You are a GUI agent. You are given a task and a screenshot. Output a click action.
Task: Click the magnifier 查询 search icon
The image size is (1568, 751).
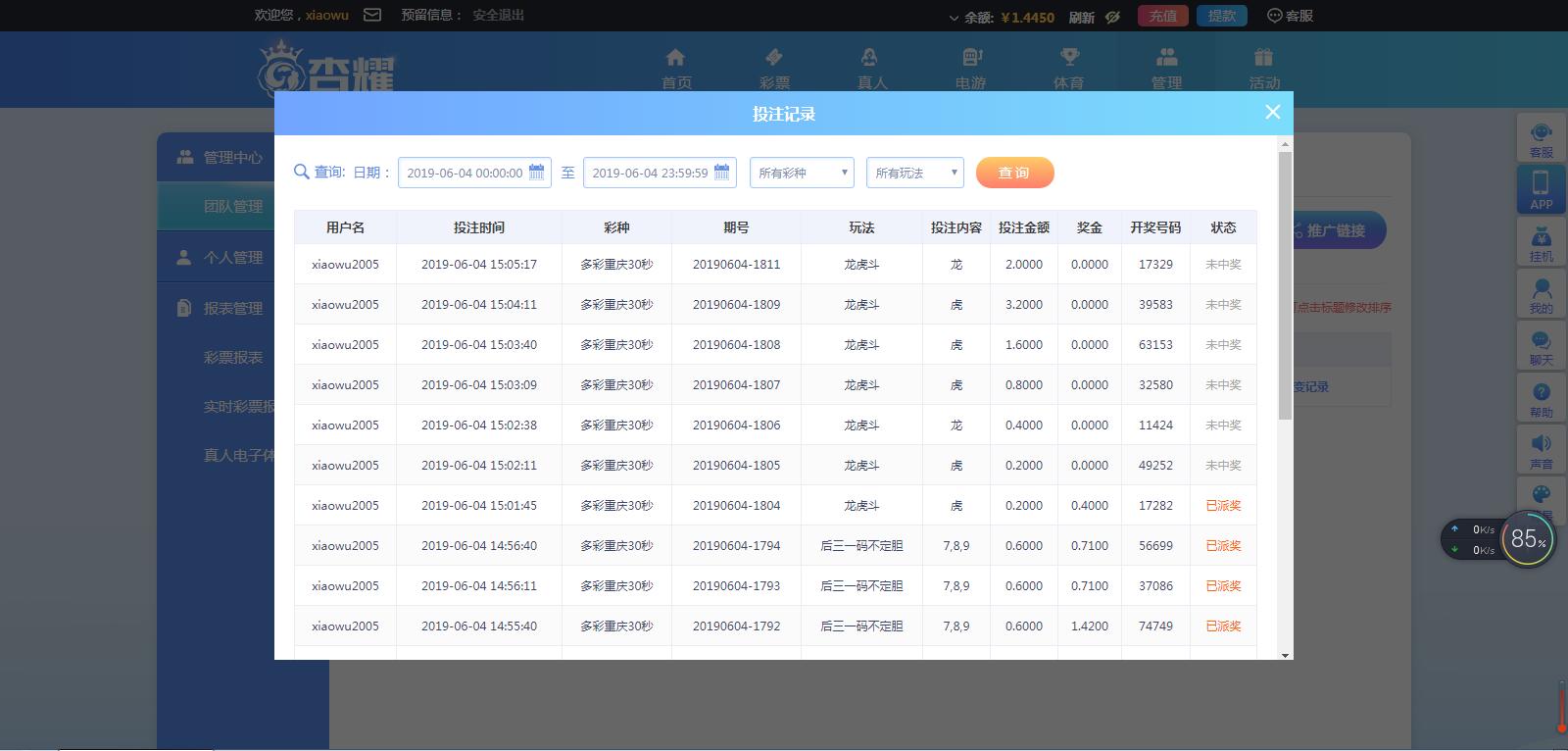[302, 172]
